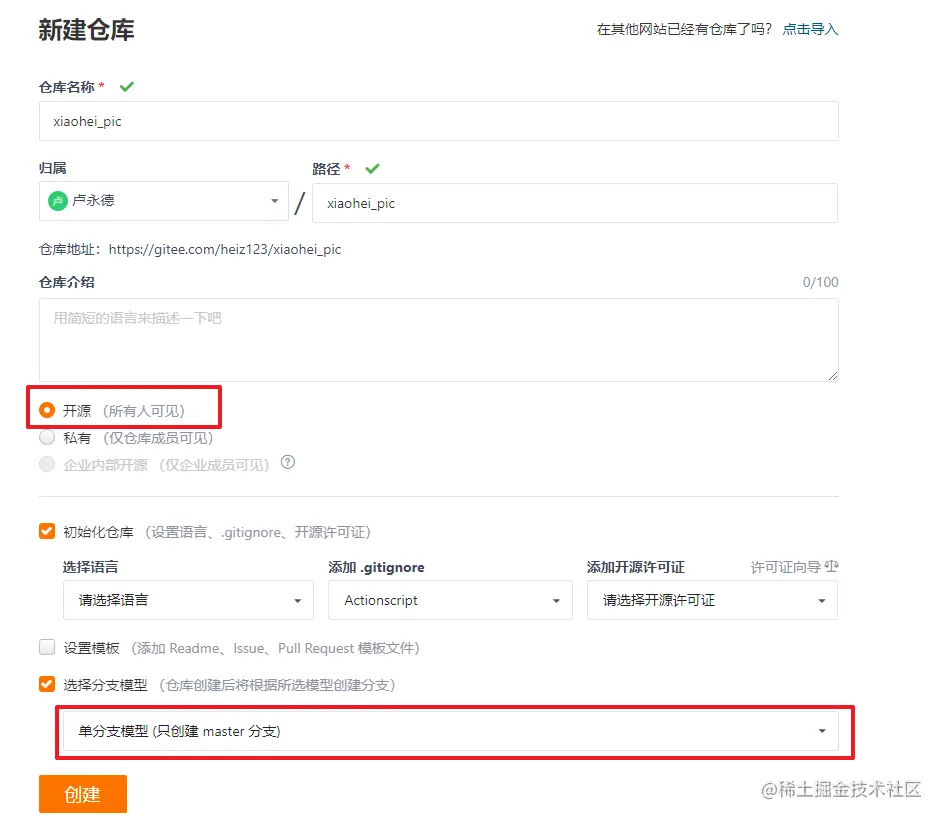944x822 pixels.
Task: Click the 新建仓库 page heading
Action: pyautogui.click(x=87, y=30)
